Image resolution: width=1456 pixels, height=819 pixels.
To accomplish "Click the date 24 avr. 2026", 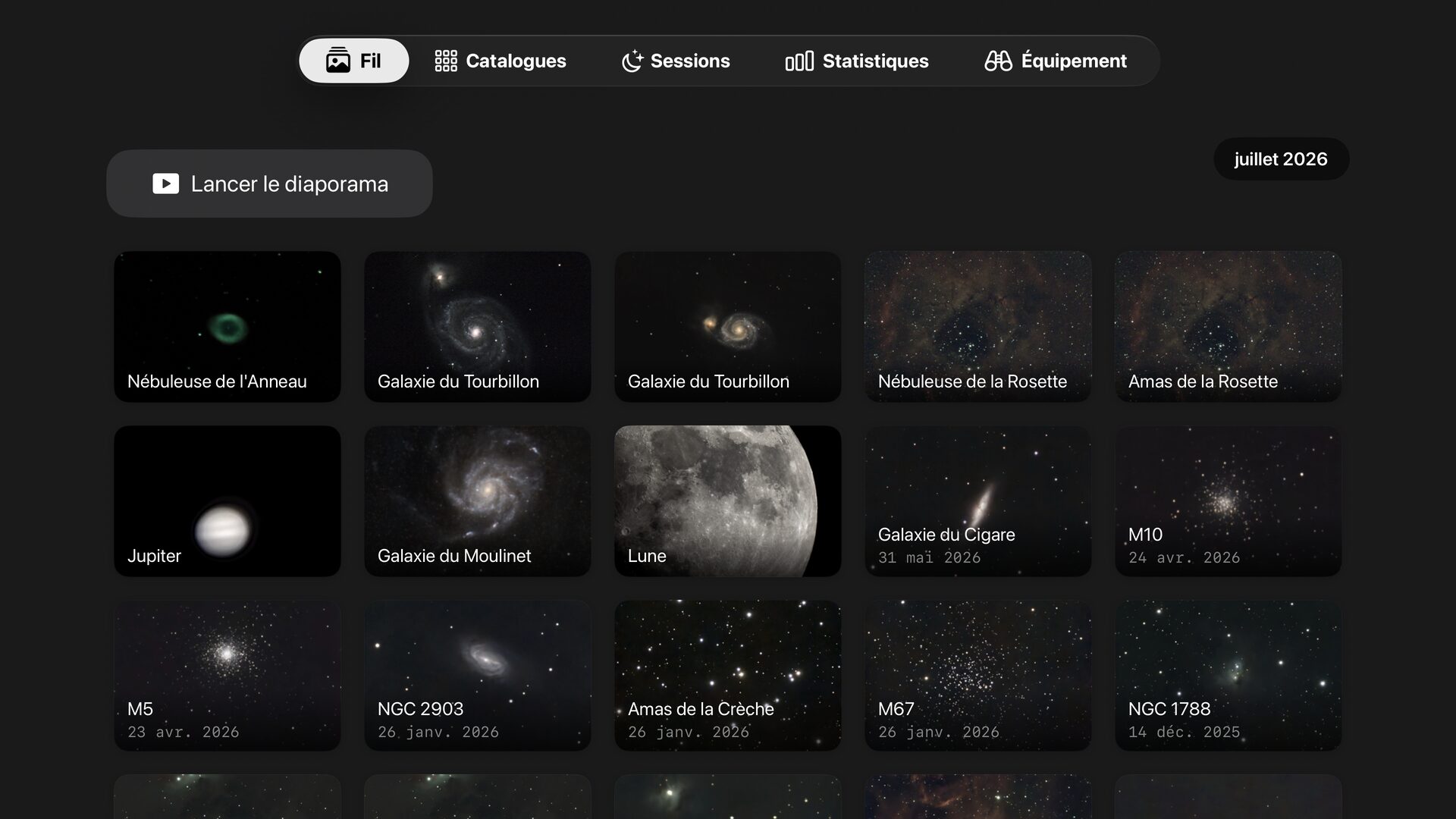I will [x=1184, y=557].
